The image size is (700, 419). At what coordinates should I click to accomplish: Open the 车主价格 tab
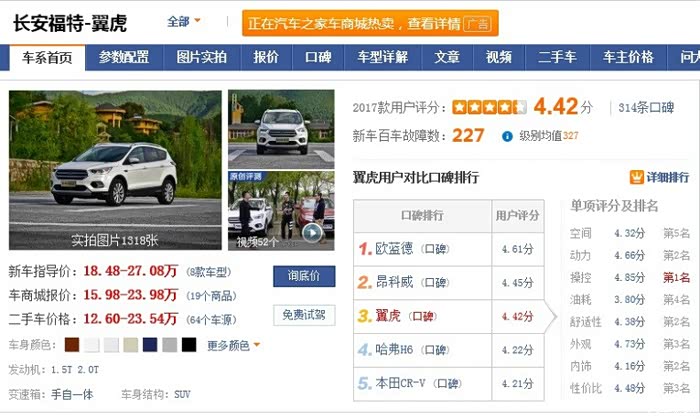coord(628,57)
